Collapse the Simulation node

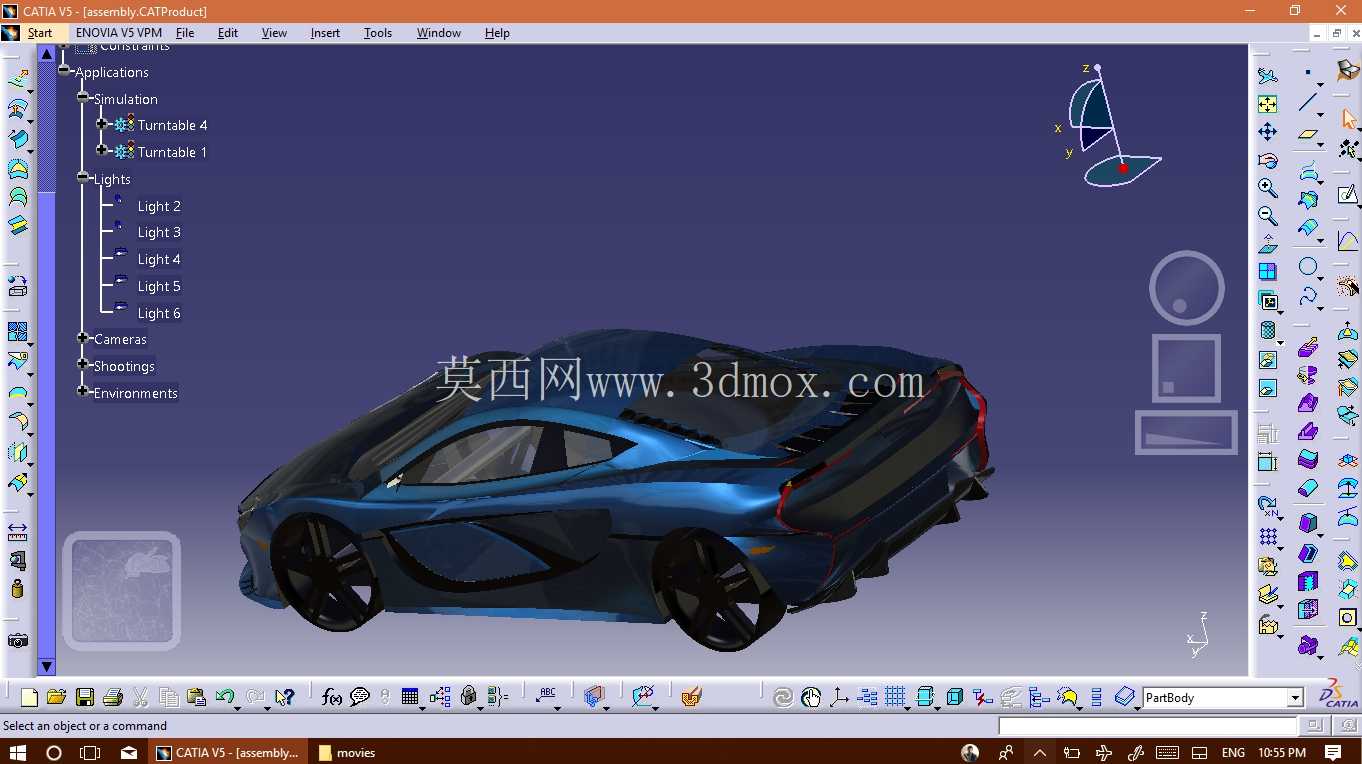coord(83,98)
